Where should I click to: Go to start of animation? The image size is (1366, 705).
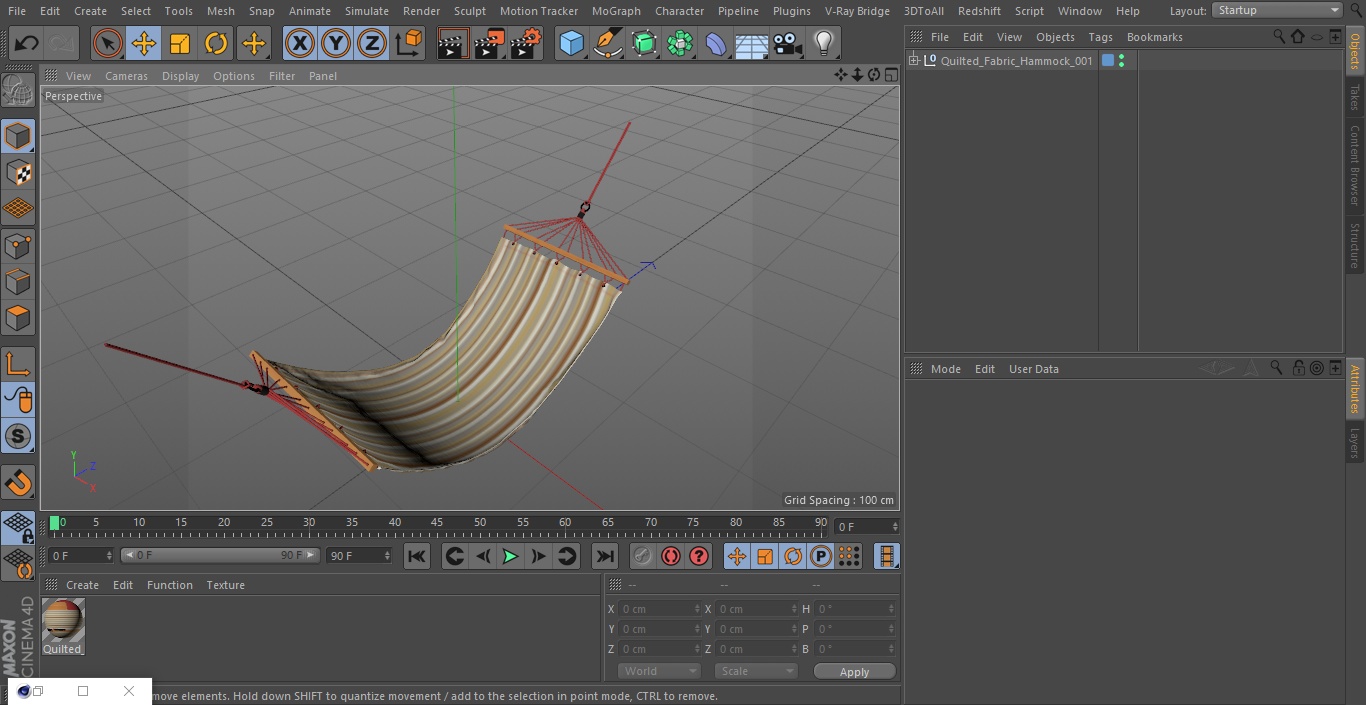417,556
